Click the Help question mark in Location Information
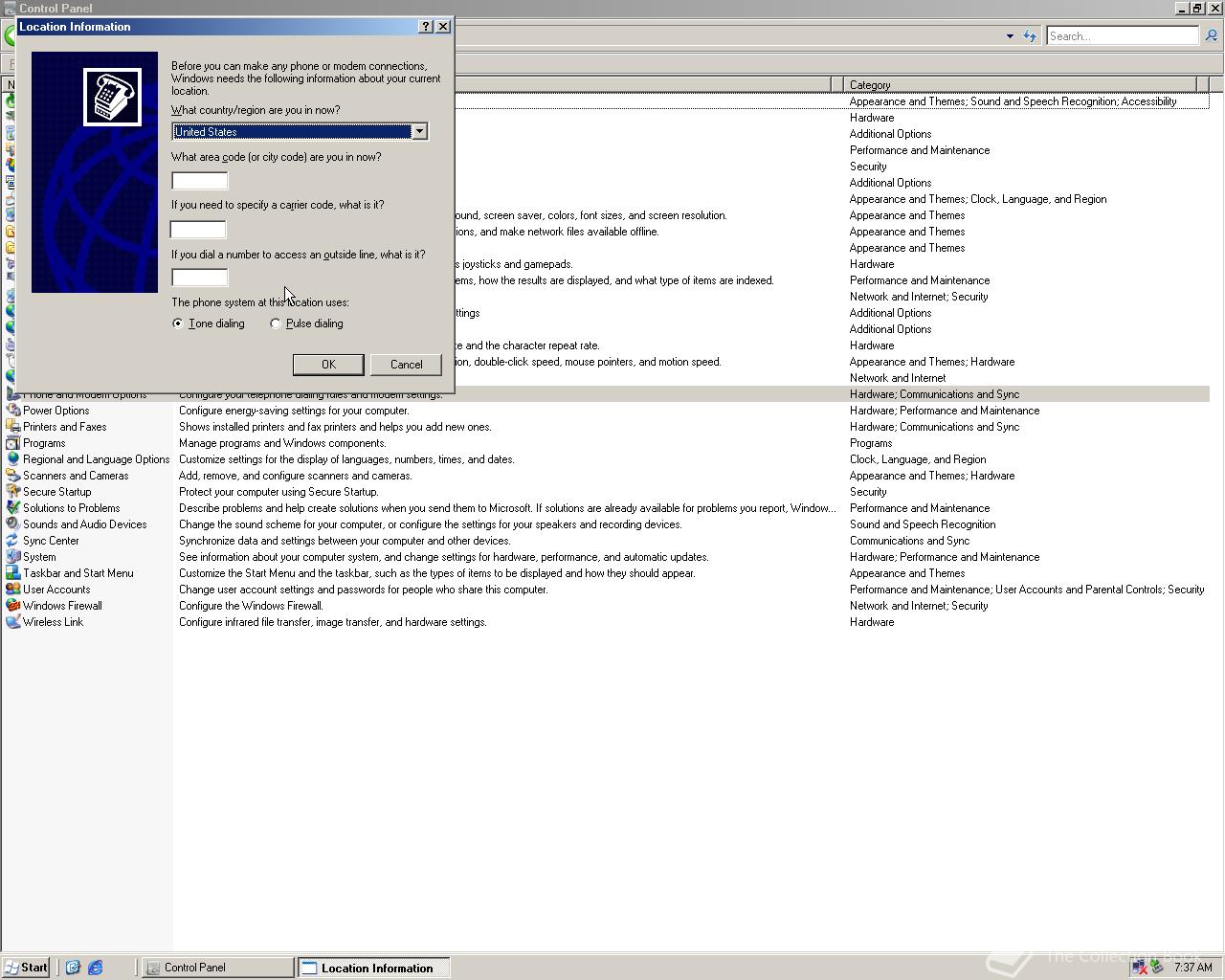The height and width of the screenshot is (980, 1225). [x=426, y=27]
